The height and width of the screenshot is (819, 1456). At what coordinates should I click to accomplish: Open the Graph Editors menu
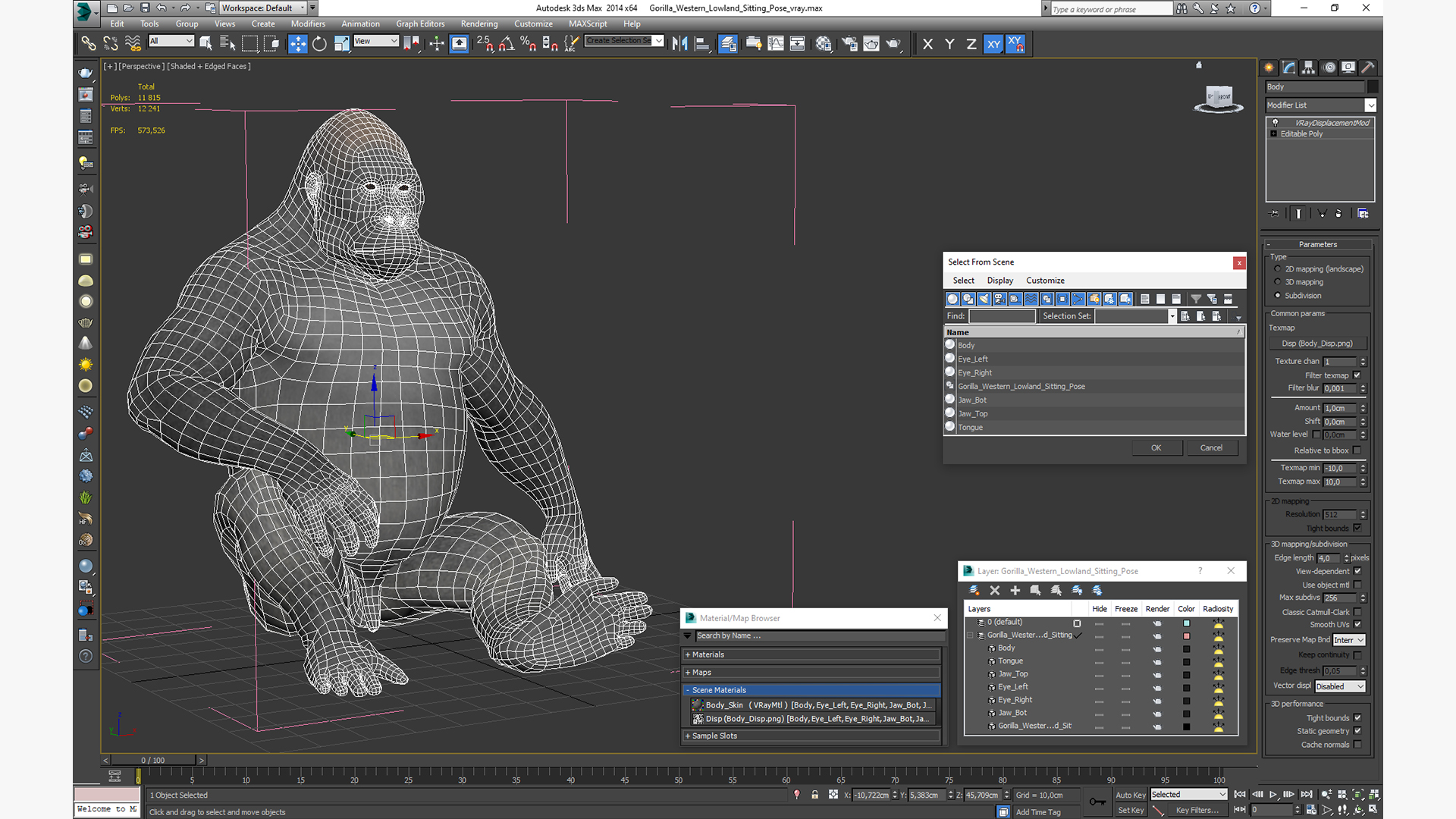click(x=420, y=24)
